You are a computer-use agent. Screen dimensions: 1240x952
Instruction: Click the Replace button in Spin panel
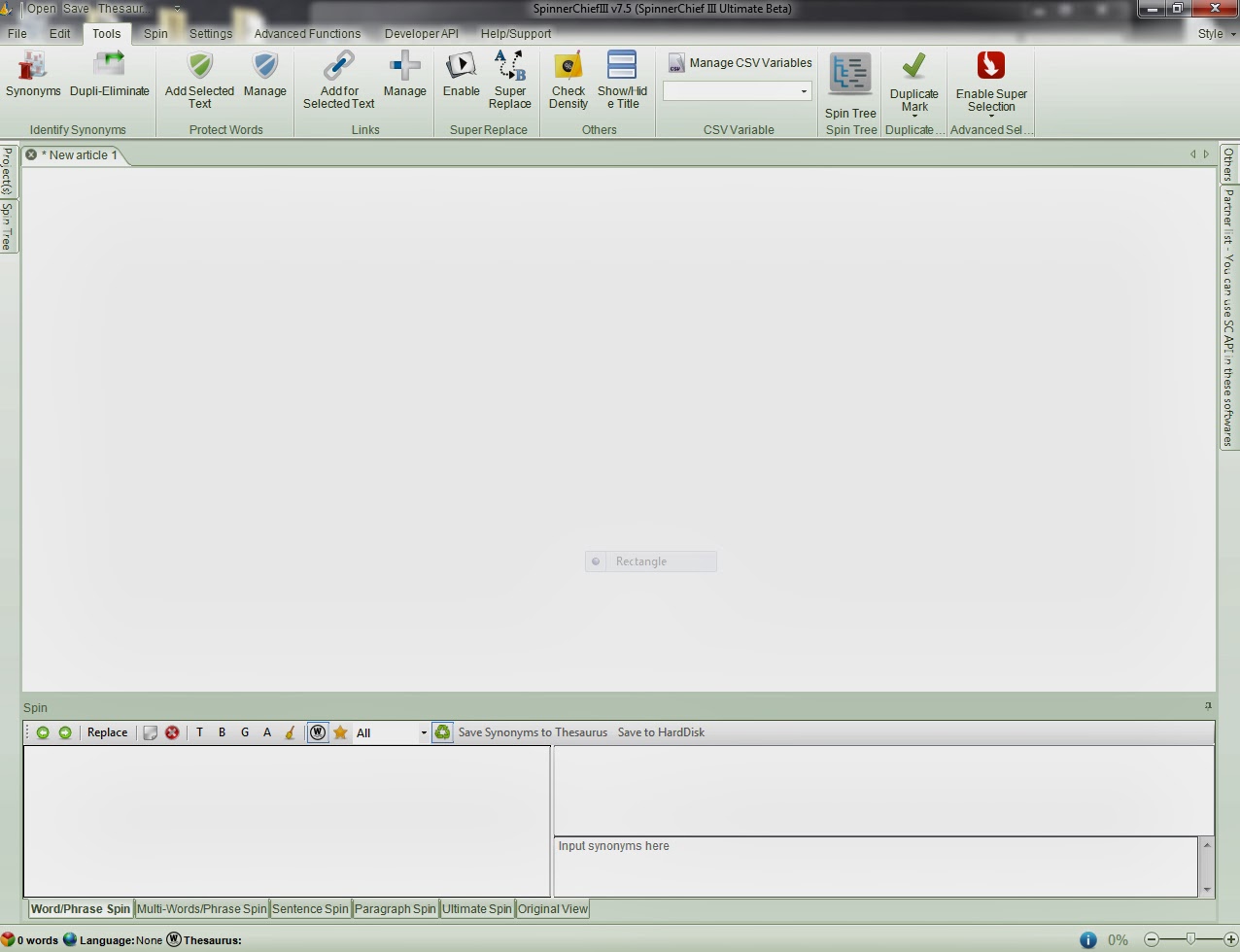107,732
